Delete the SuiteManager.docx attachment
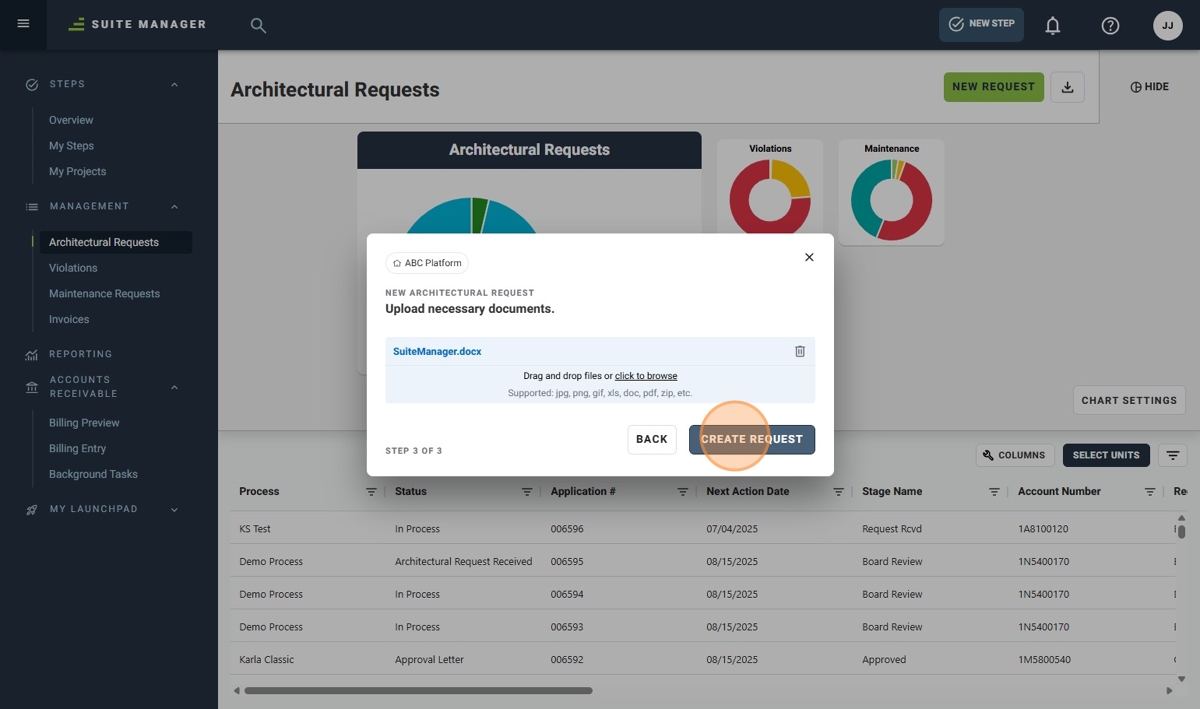This screenshot has width=1200, height=709. pyautogui.click(x=800, y=351)
